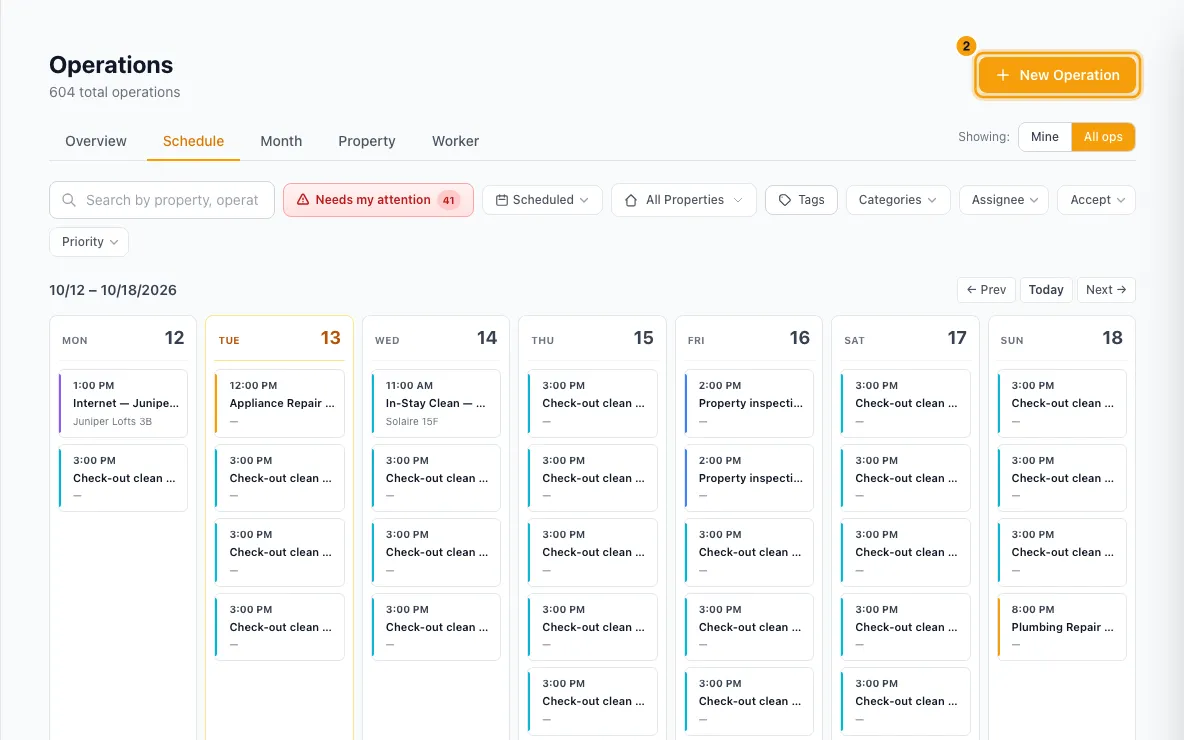Open the Accept dropdown
This screenshot has height=740, width=1184.
(x=1096, y=200)
